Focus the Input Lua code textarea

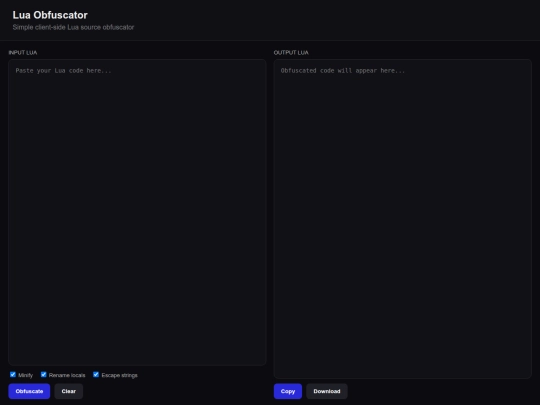(x=137, y=212)
